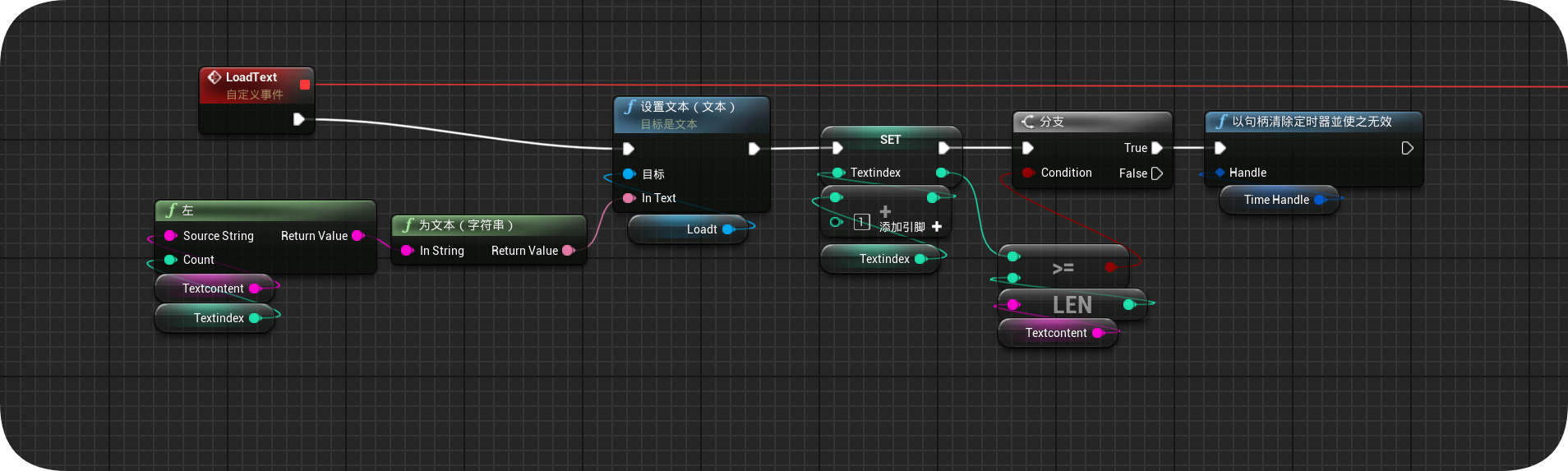Select the LEN node
The width and height of the screenshot is (1568, 471).
pyautogui.click(x=1072, y=305)
